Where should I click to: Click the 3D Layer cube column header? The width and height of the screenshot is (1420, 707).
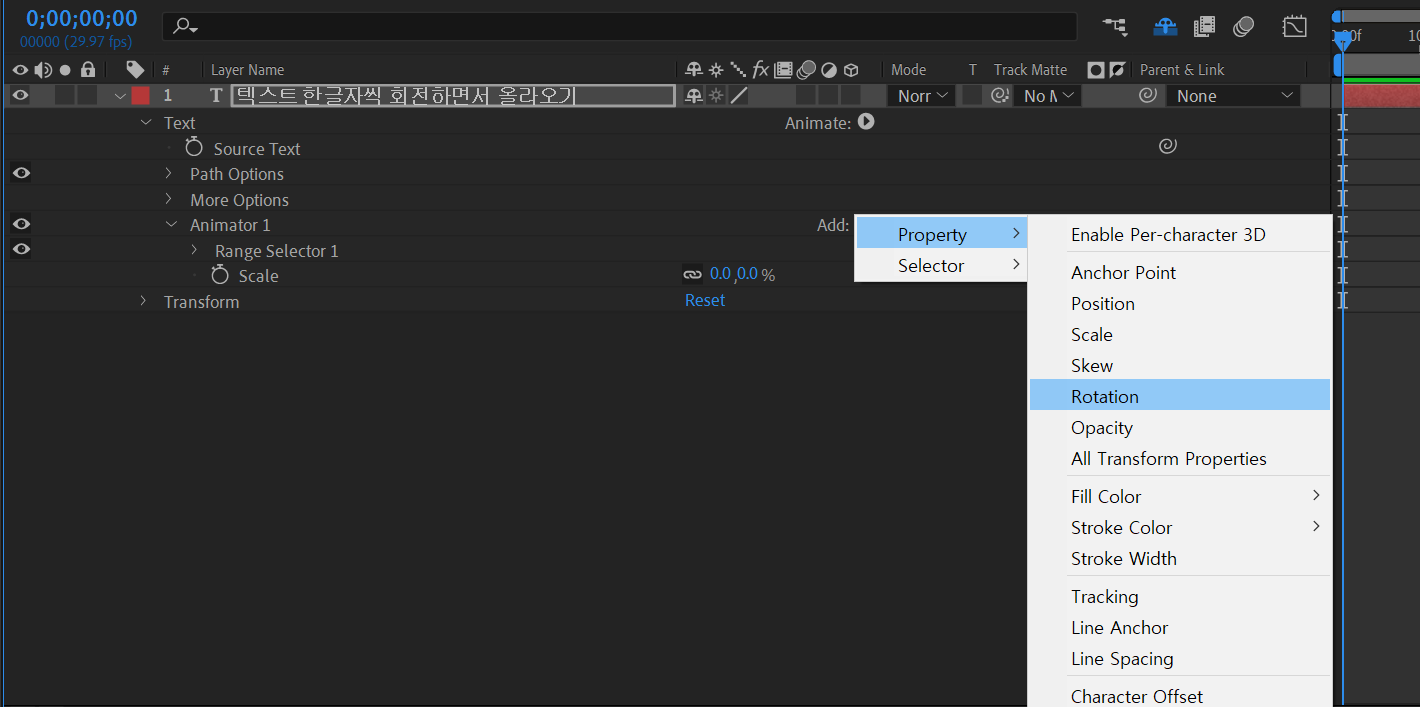[x=851, y=70]
